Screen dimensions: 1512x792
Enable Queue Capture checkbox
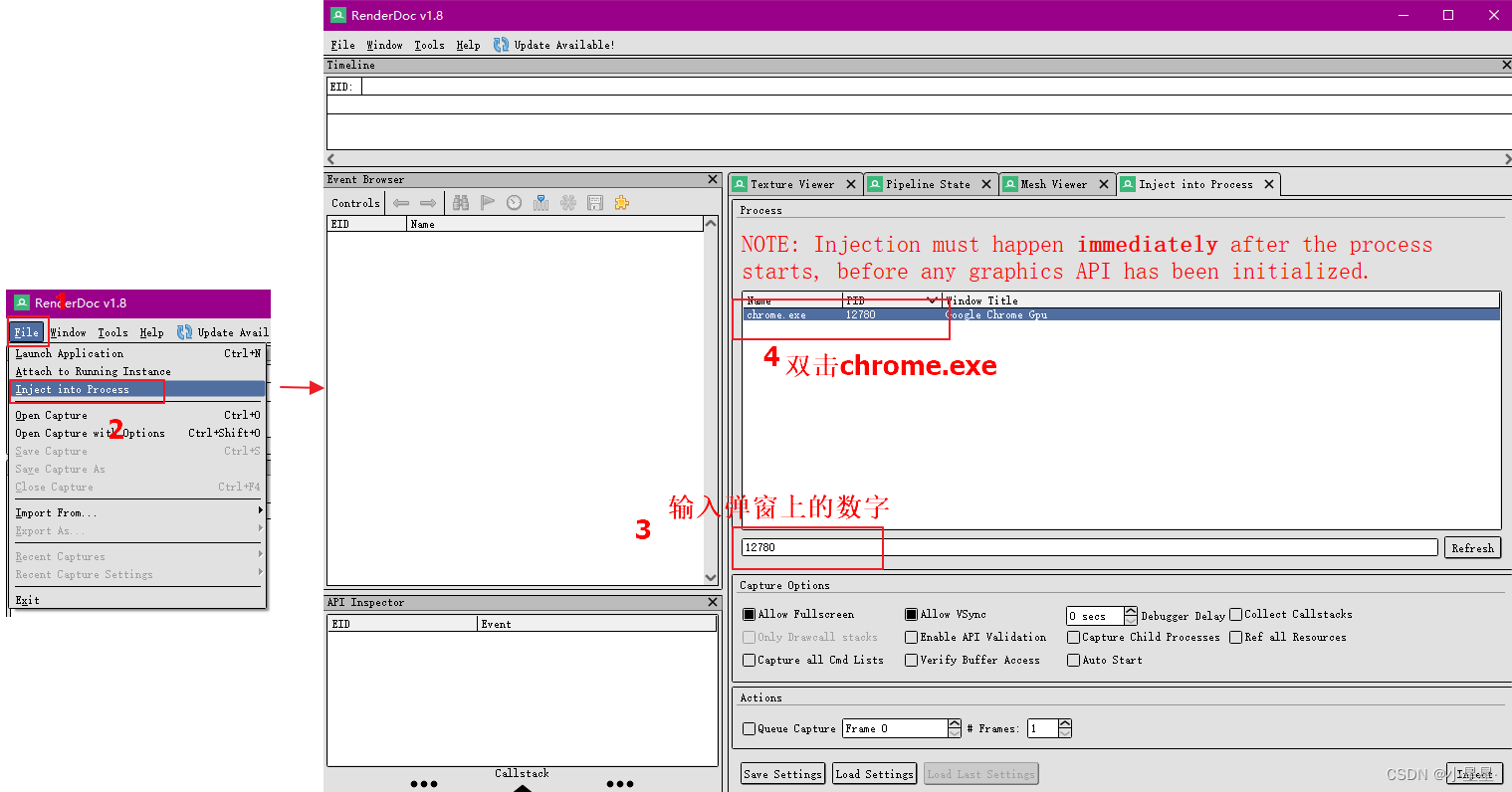750,728
